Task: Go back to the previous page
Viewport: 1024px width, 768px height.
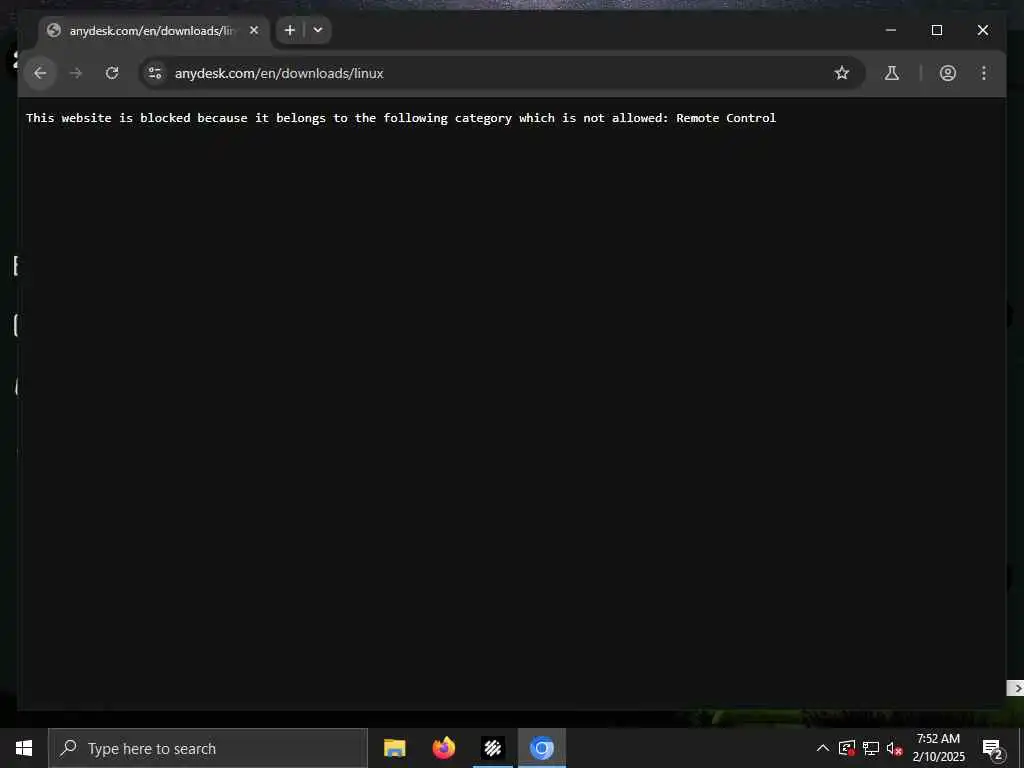Action: click(x=40, y=73)
